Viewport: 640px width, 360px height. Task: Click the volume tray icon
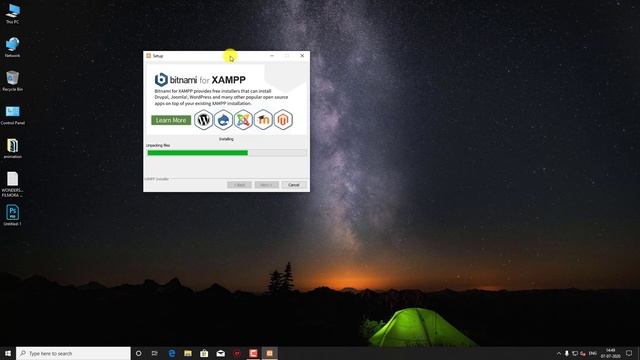pyautogui.click(x=583, y=353)
